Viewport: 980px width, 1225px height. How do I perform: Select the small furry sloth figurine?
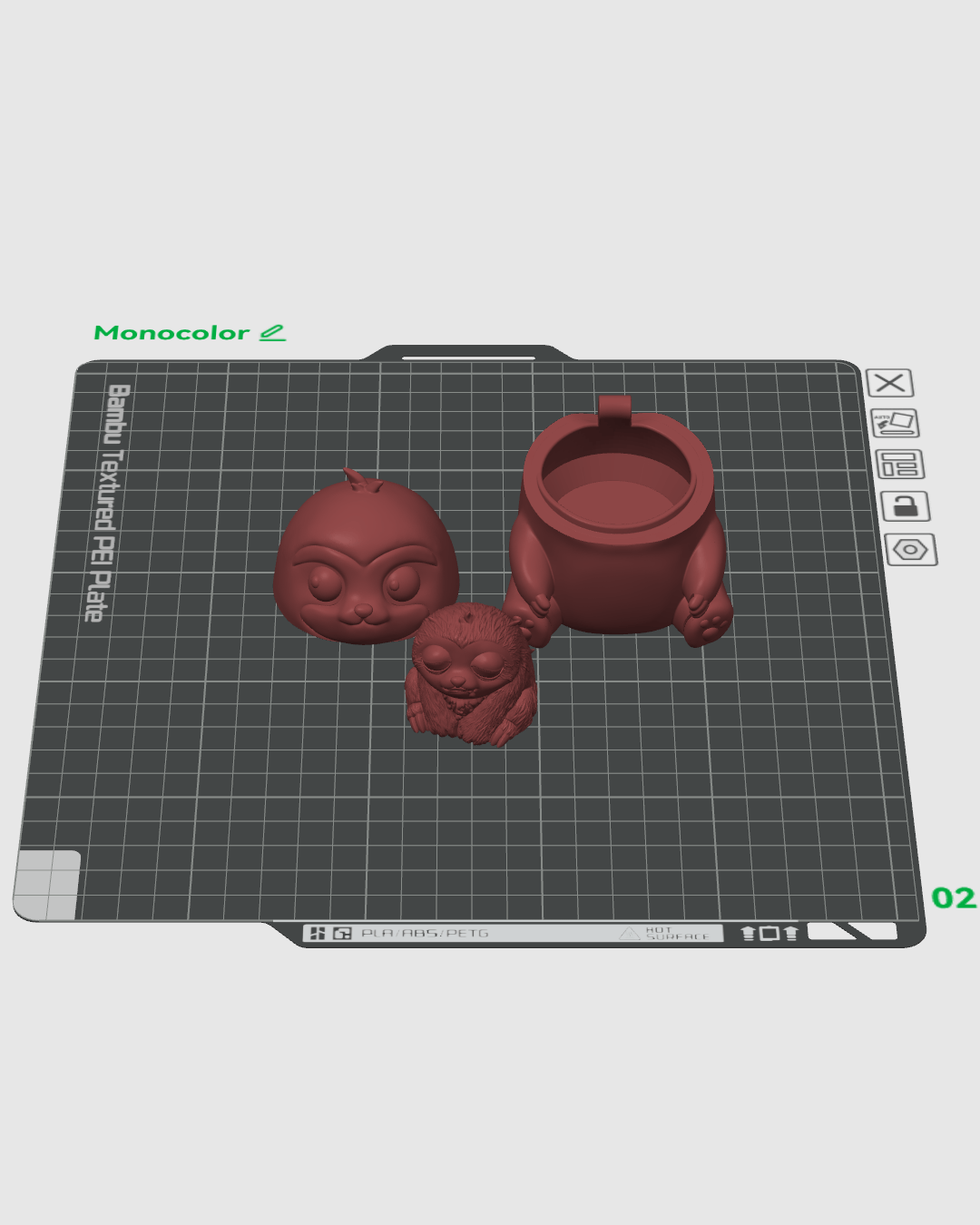pyautogui.click(x=470, y=674)
